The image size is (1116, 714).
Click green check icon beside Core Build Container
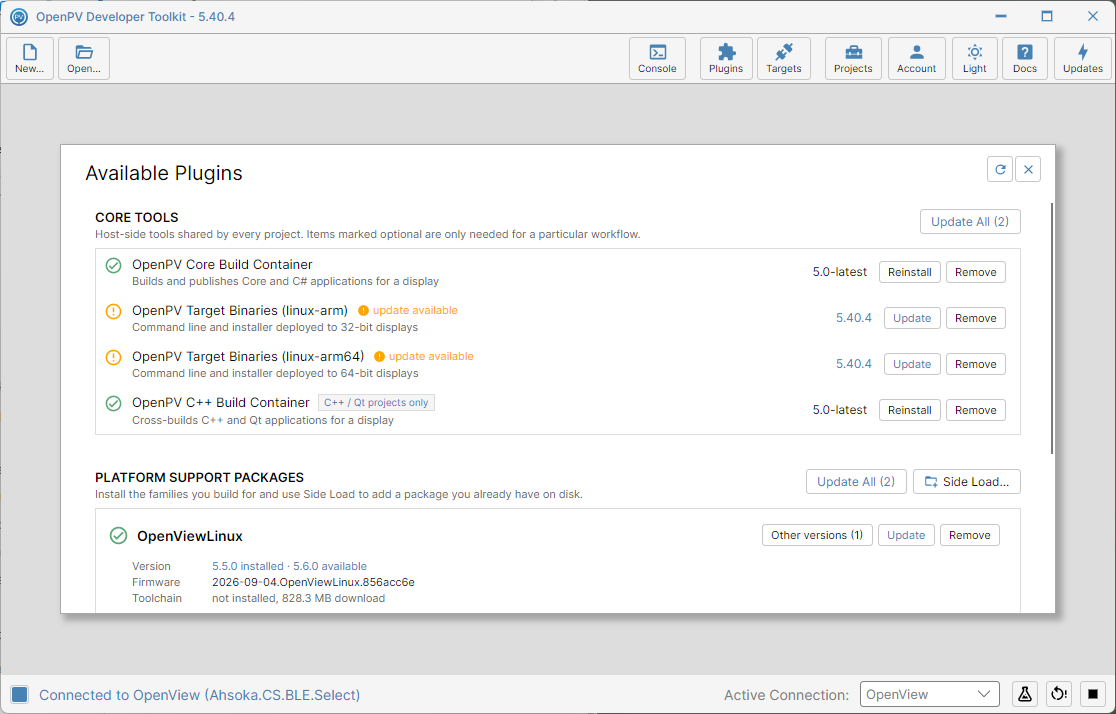pyautogui.click(x=113, y=266)
